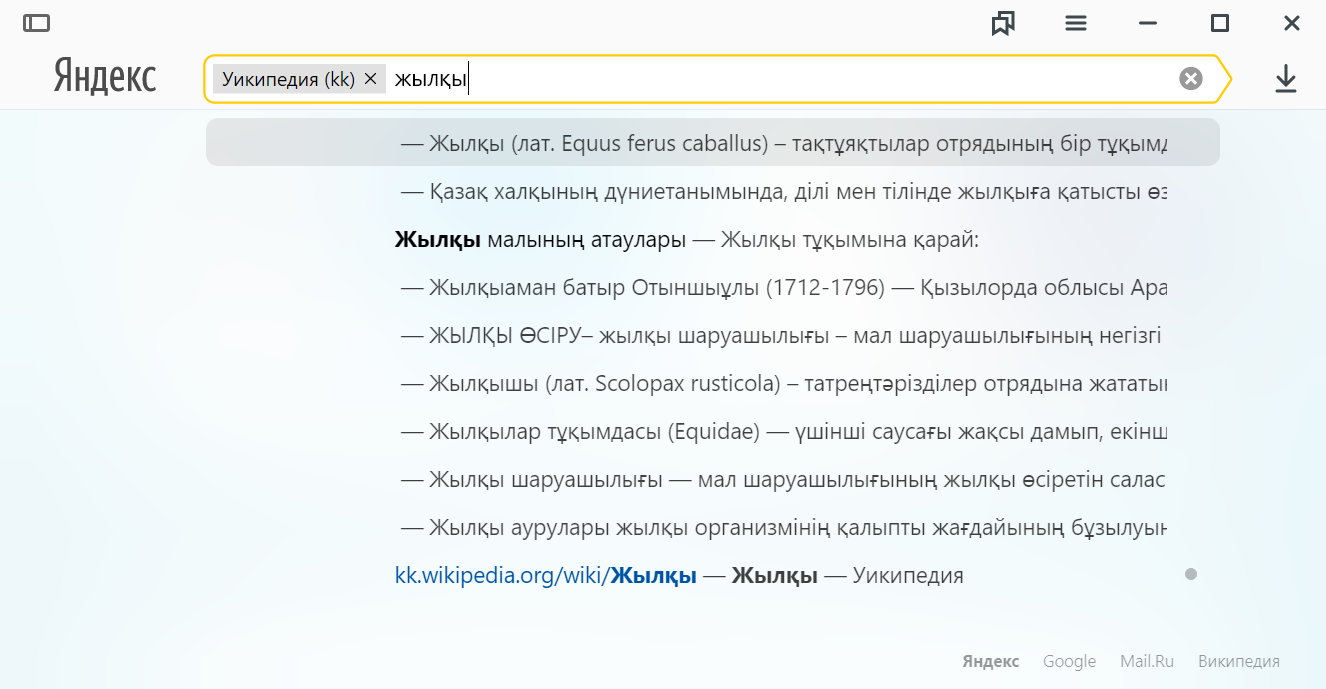Pick the Жылқыаман батыр Отыншыұлы suggestion
1326x689 pixels.
tap(713, 288)
